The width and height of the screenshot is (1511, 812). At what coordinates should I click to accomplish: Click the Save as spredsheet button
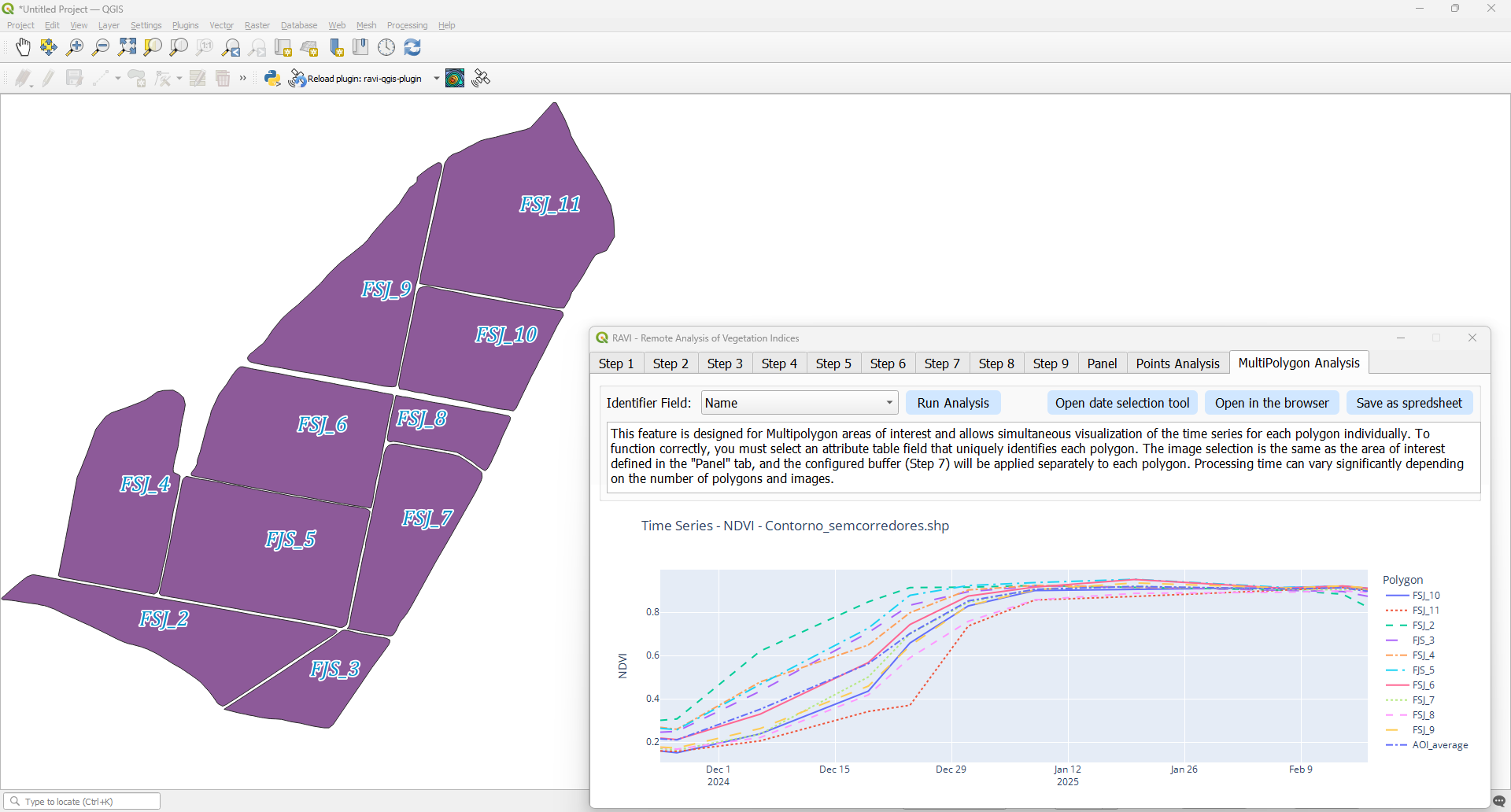[1409, 403]
